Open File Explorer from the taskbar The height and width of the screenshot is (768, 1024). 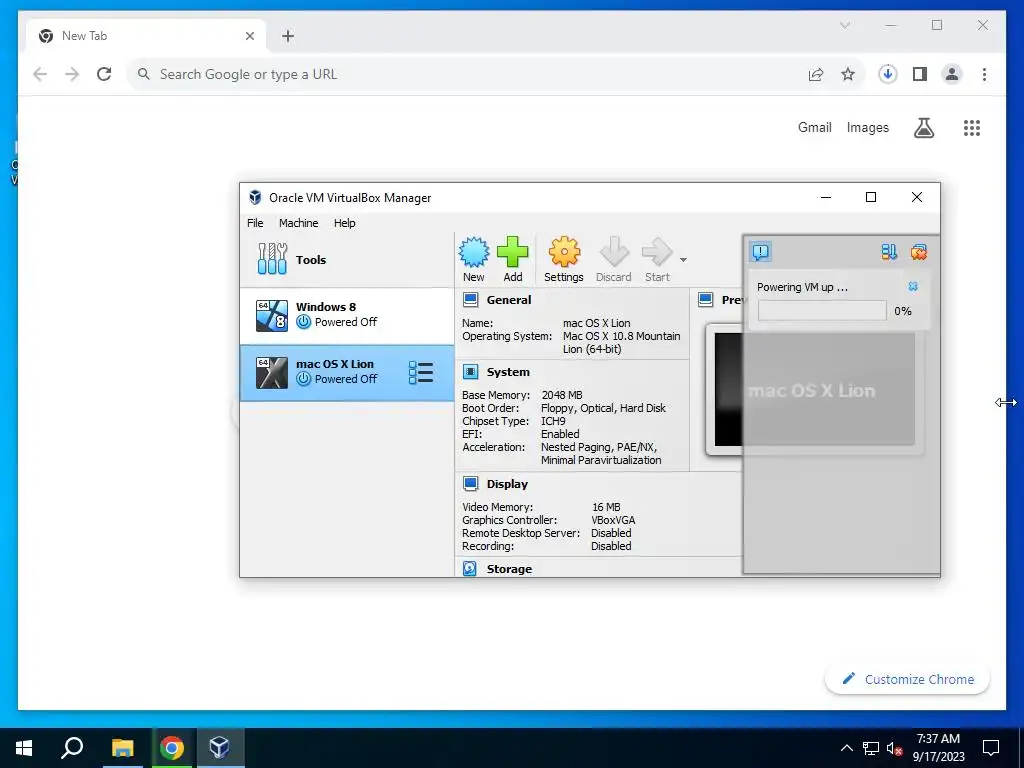coord(122,748)
